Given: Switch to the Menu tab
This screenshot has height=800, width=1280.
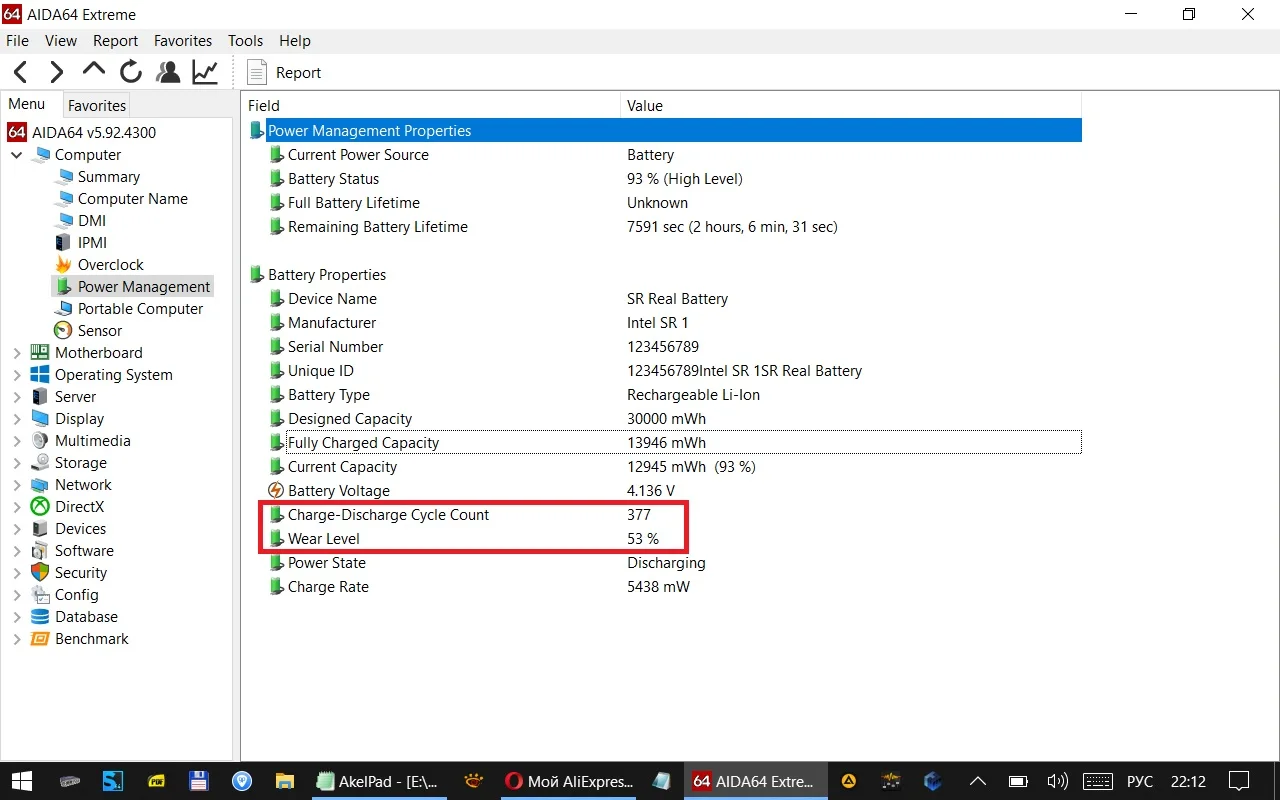Looking at the screenshot, I should click(x=27, y=104).
